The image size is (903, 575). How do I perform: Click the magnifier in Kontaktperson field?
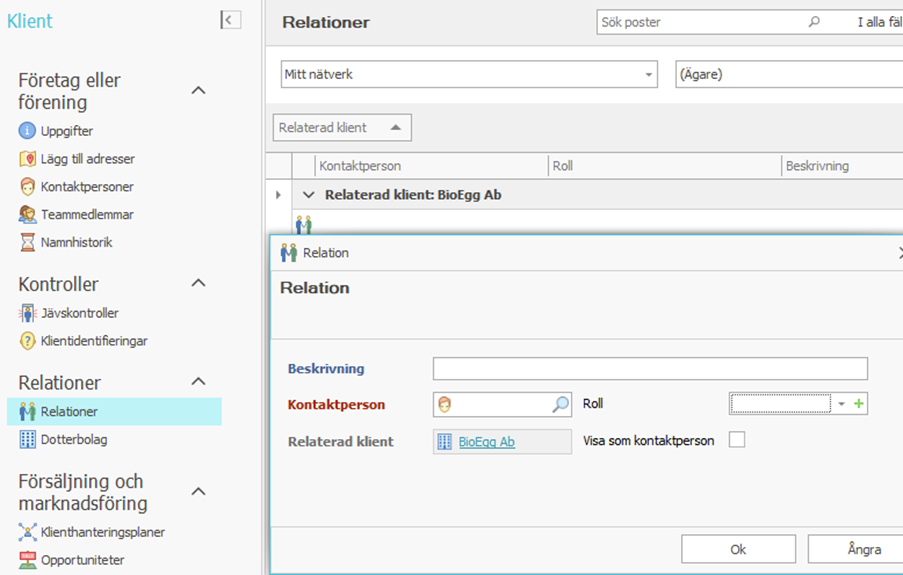pos(561,404)
